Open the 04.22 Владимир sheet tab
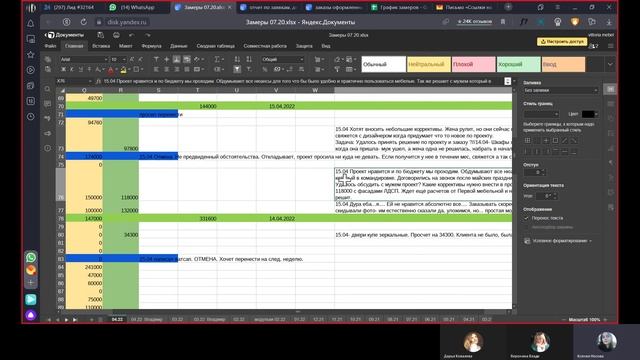 (147, 320)
